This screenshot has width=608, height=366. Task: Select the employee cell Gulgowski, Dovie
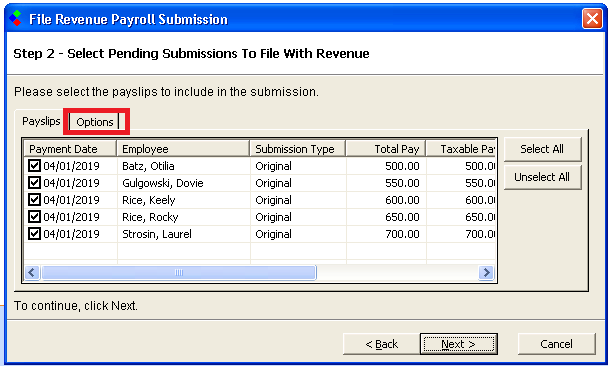[x=163, y=183]
